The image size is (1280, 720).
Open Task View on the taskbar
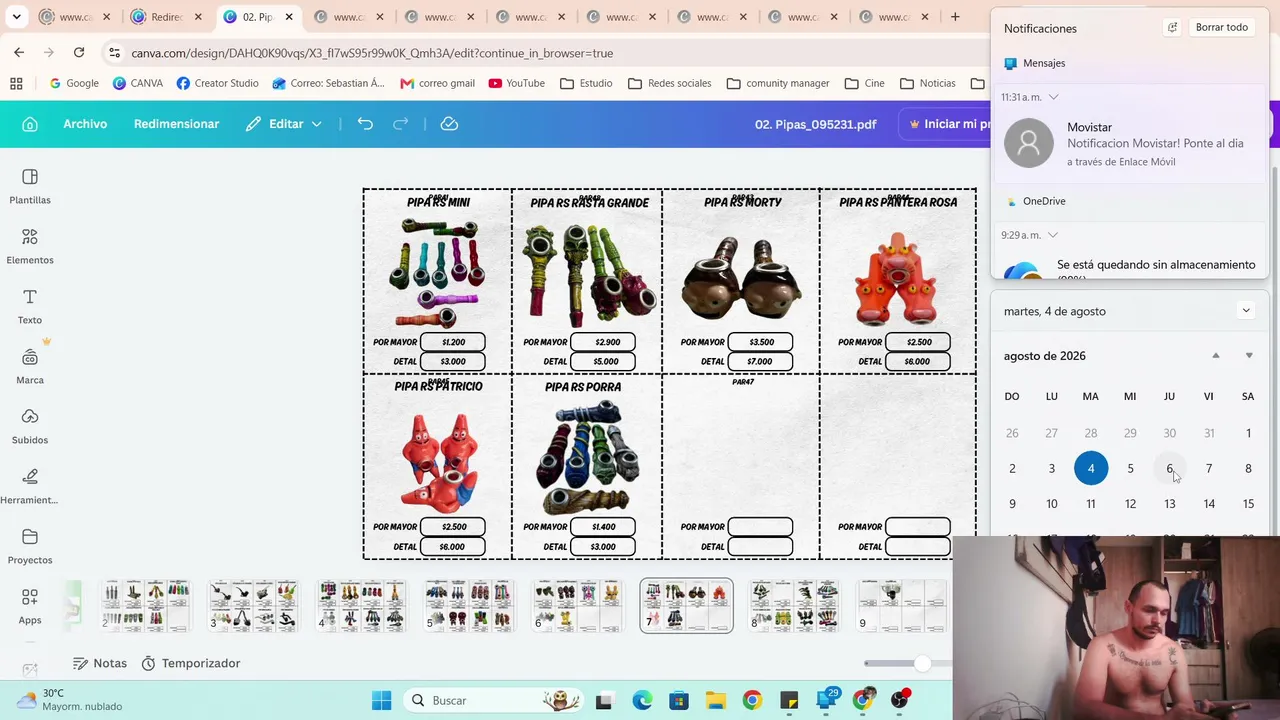click(x=604, y=700)
